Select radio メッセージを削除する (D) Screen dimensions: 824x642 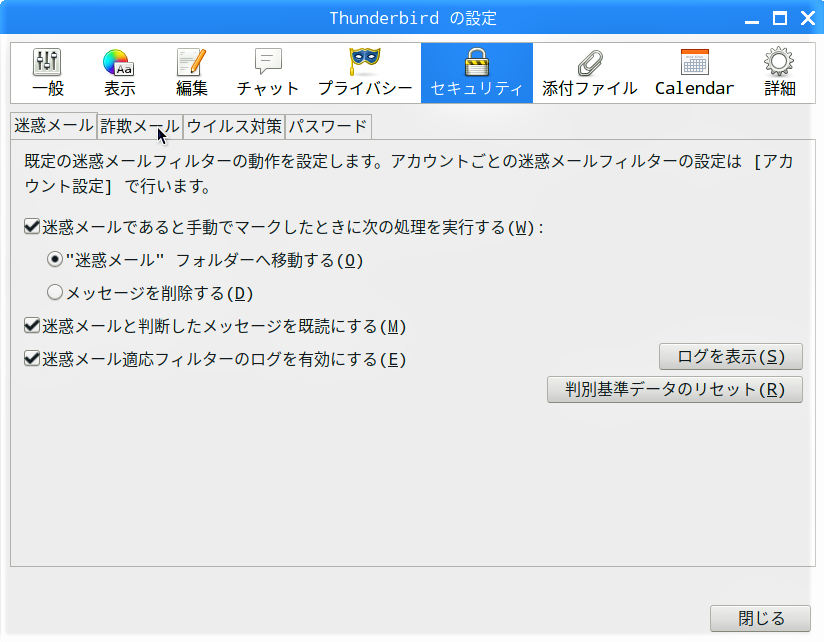click(x=55, y=292)
